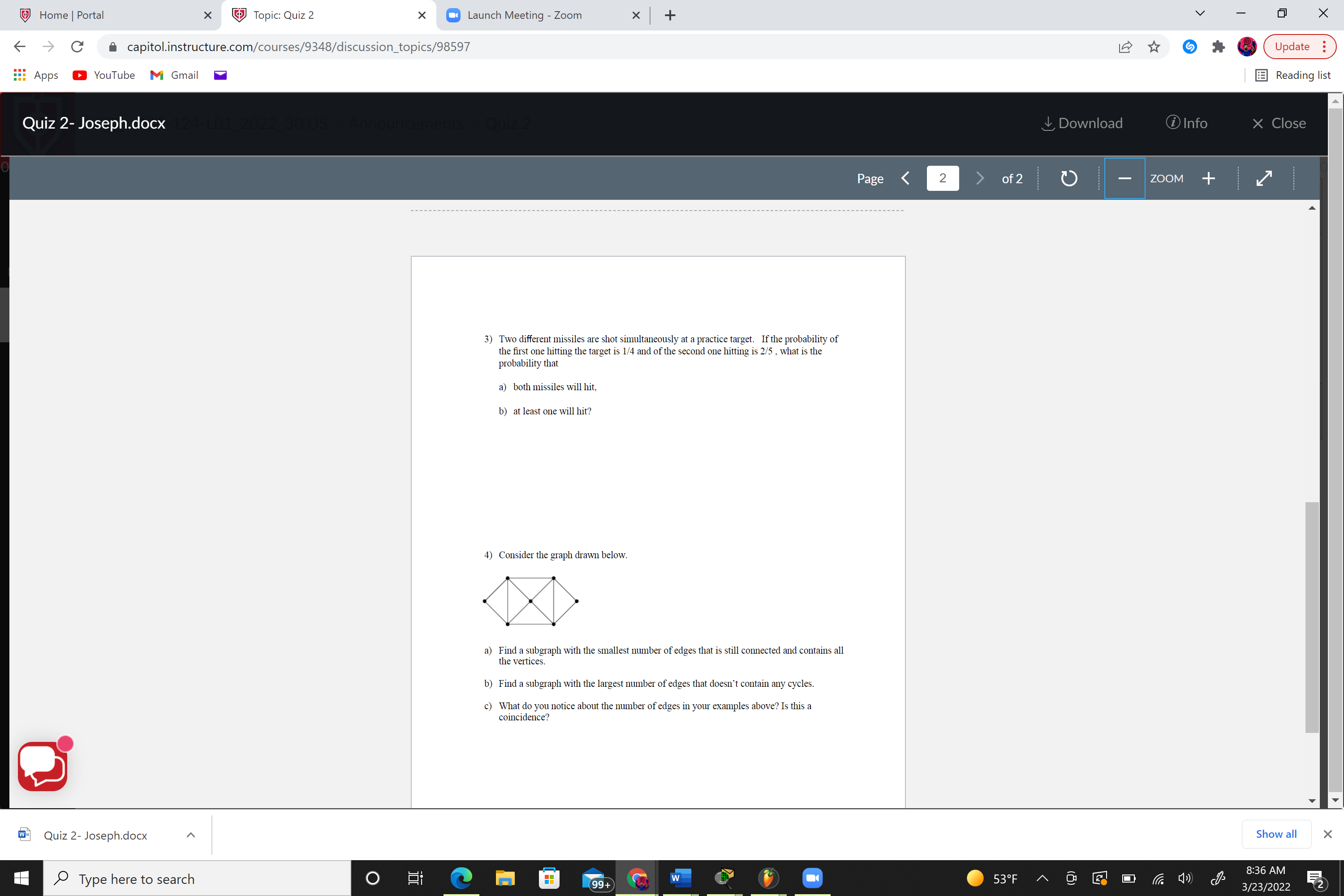Viewport: 1344px width, 896px height.
Task: Open the Grammarly extension
Action: pos(1190,47)
